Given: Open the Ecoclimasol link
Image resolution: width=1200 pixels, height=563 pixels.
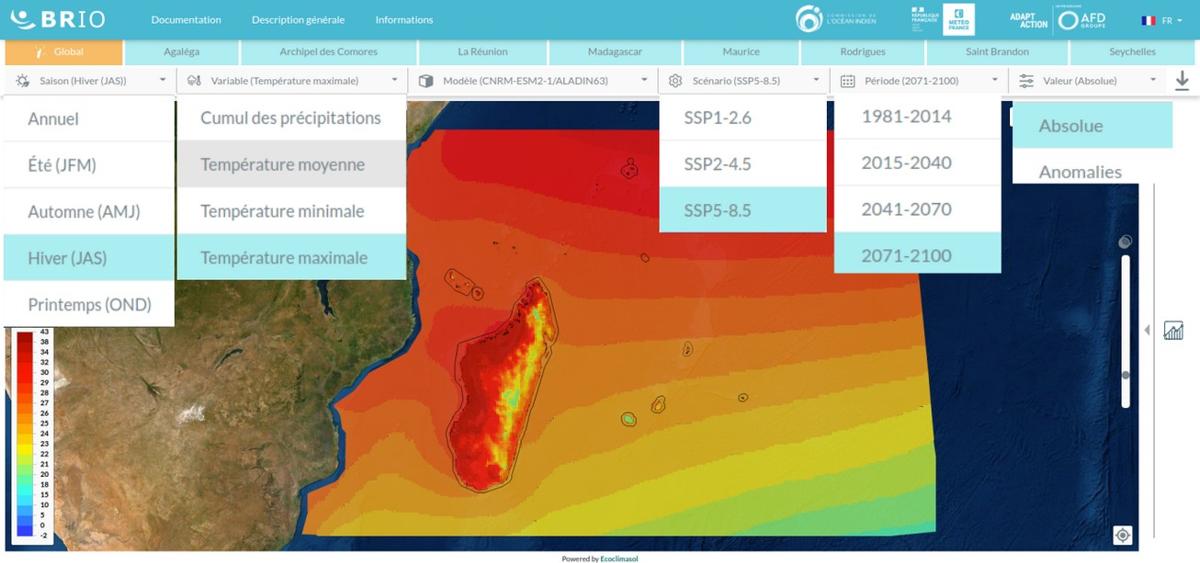Looking at the screenshot, I should [x=620, y=558].
